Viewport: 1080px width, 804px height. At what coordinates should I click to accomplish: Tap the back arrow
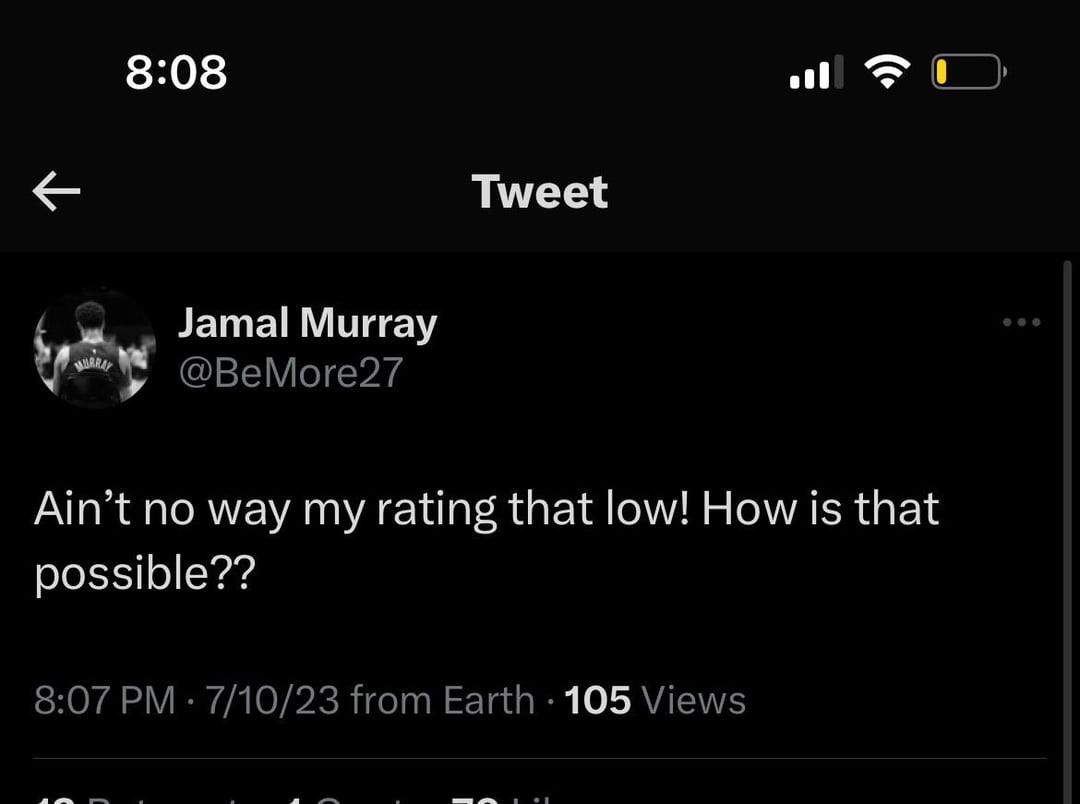(x=56, y=191)
